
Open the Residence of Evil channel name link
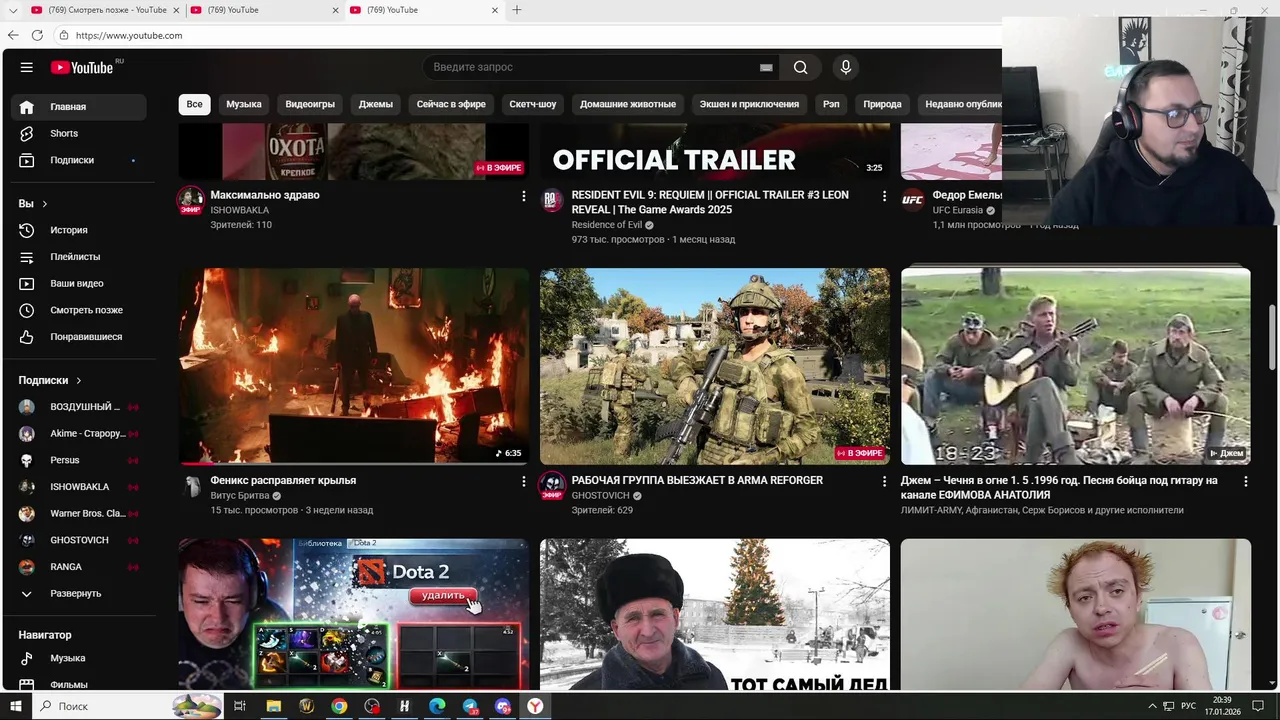(607, 225)
